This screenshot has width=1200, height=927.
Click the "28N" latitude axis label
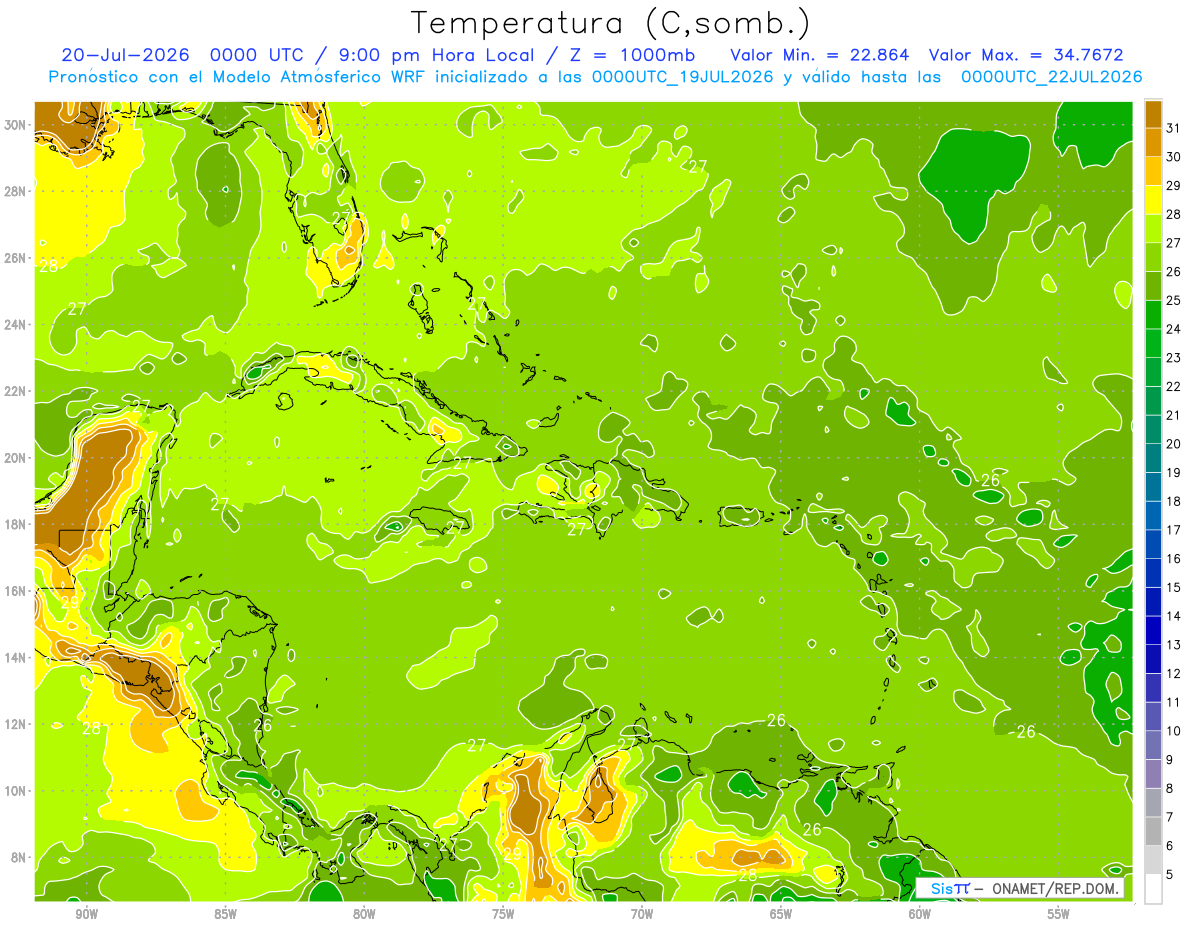tap(15, 191)
